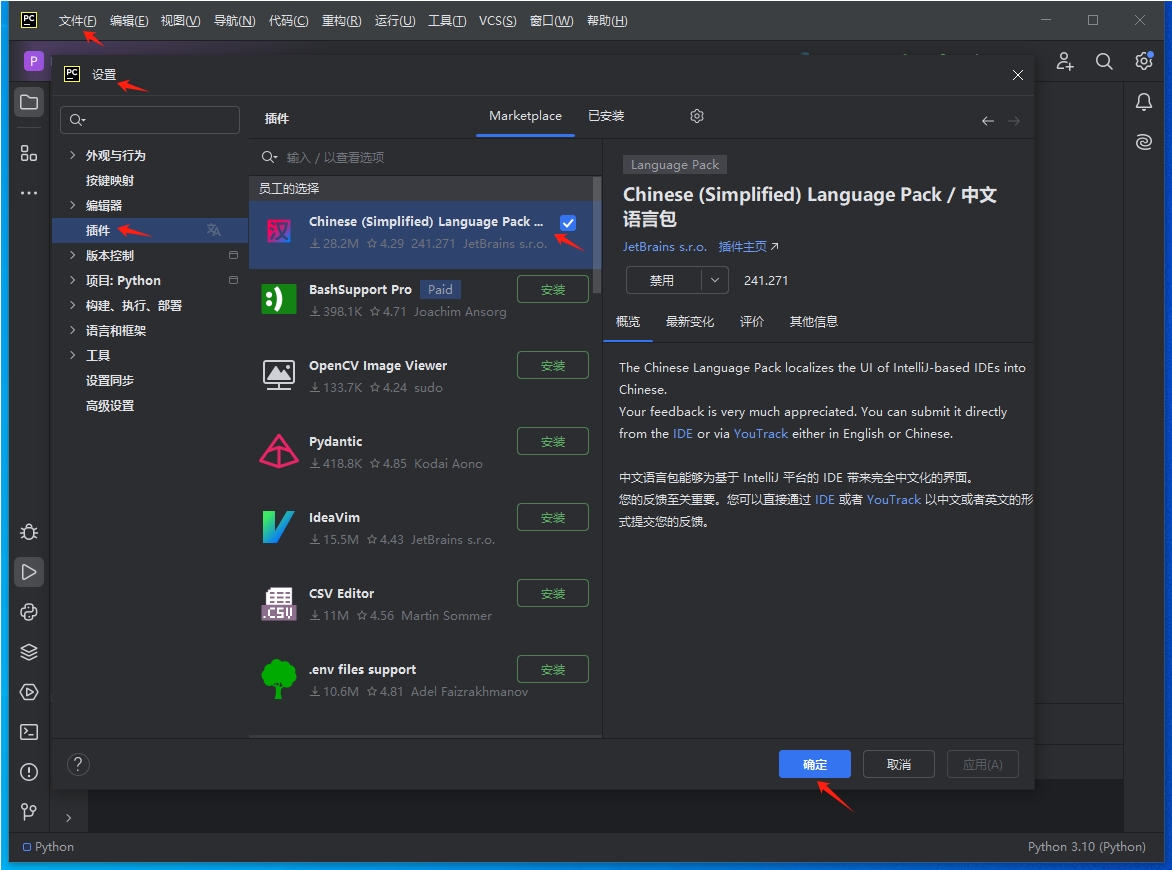
Task: Open the Python Console icon in sidebar
Action: pyautogui.click(x=29, y=612)
